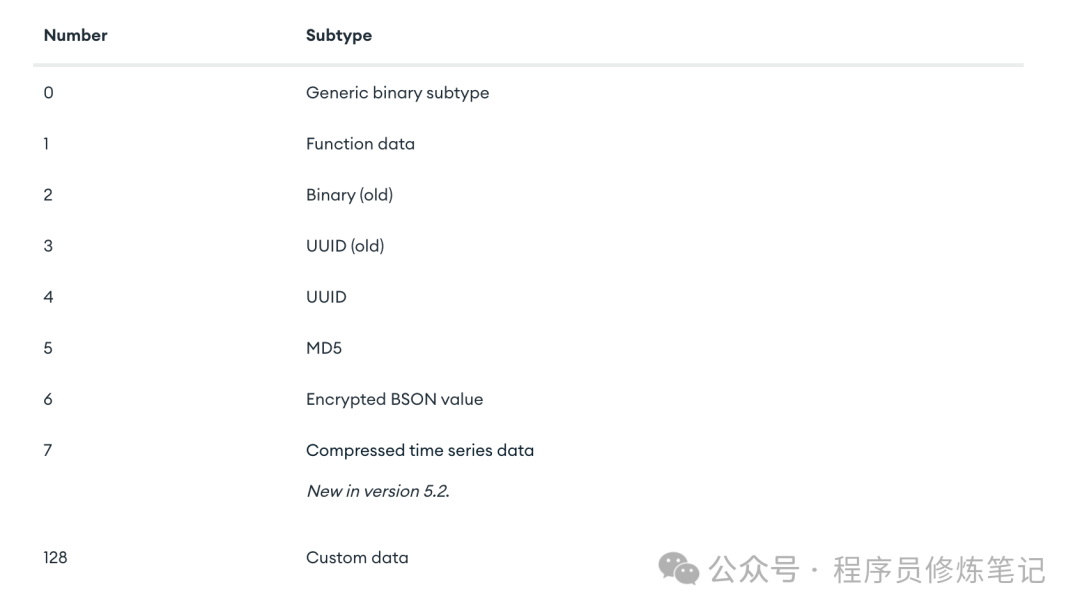
Task: Click the "MD5" subtype cell
Action: click(325, 348)
